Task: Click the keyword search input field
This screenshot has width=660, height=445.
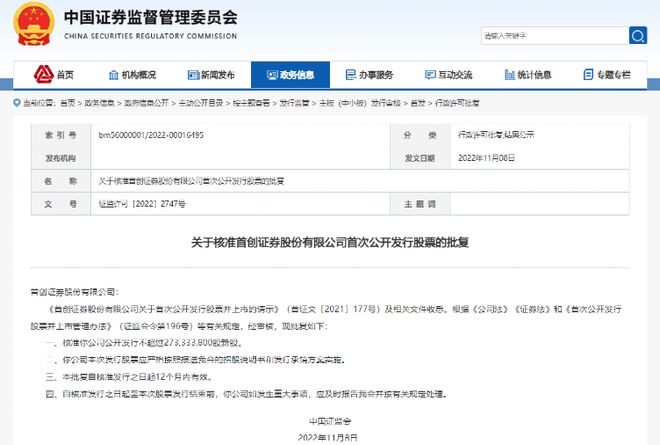Action: point(555,35)
